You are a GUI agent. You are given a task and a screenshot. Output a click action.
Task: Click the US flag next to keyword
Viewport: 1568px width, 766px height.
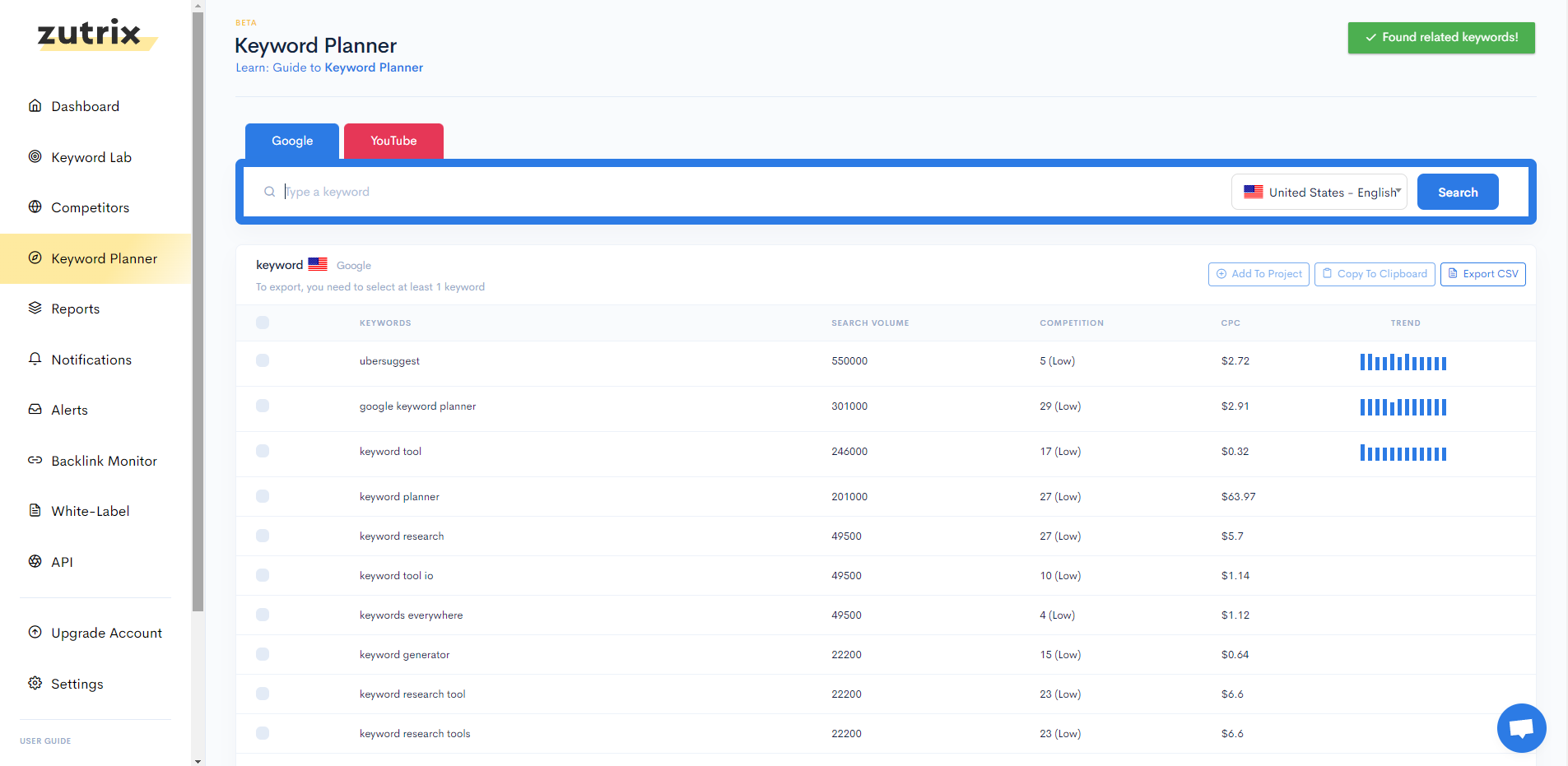[x=318, y=264]
